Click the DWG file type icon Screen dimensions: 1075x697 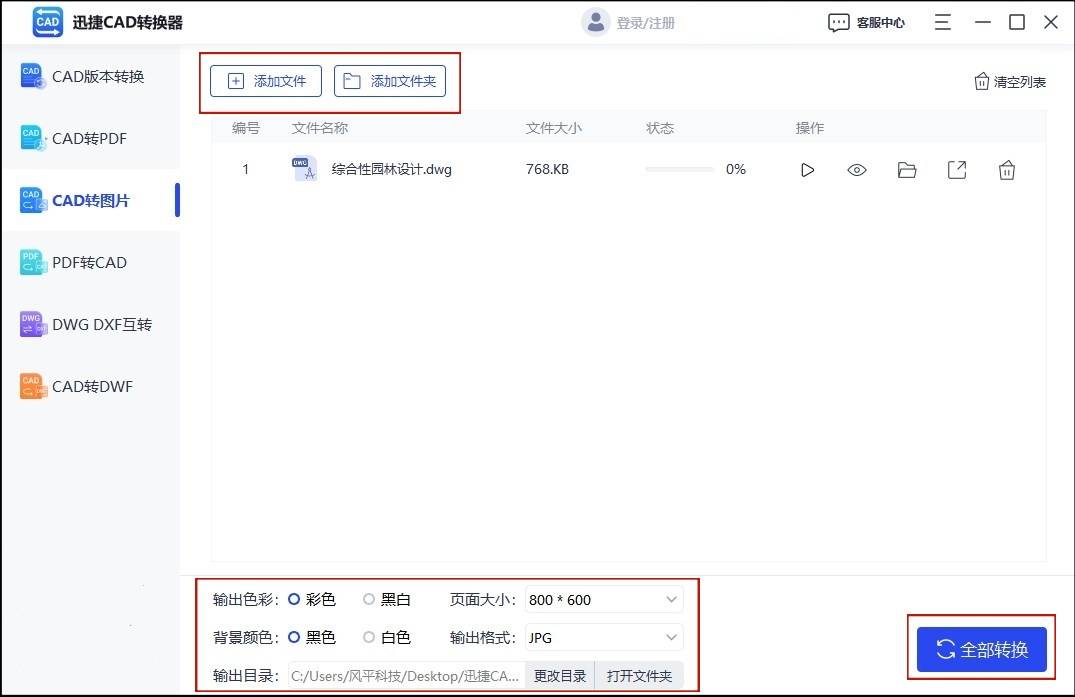point(304,169)
